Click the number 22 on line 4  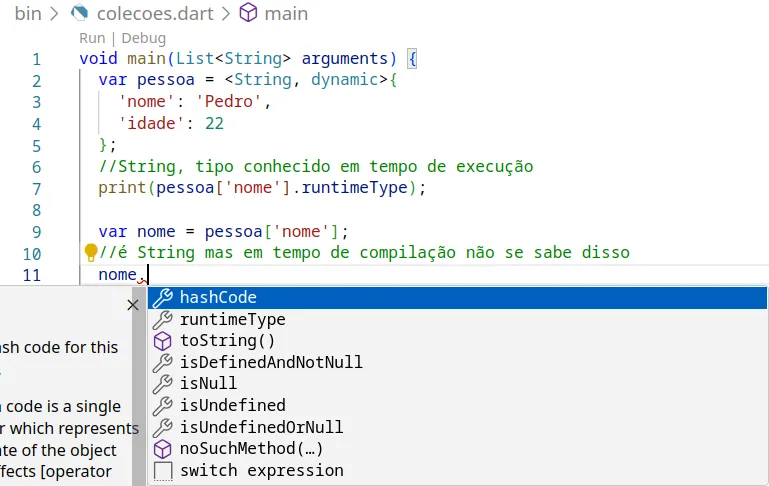[214, 124]
